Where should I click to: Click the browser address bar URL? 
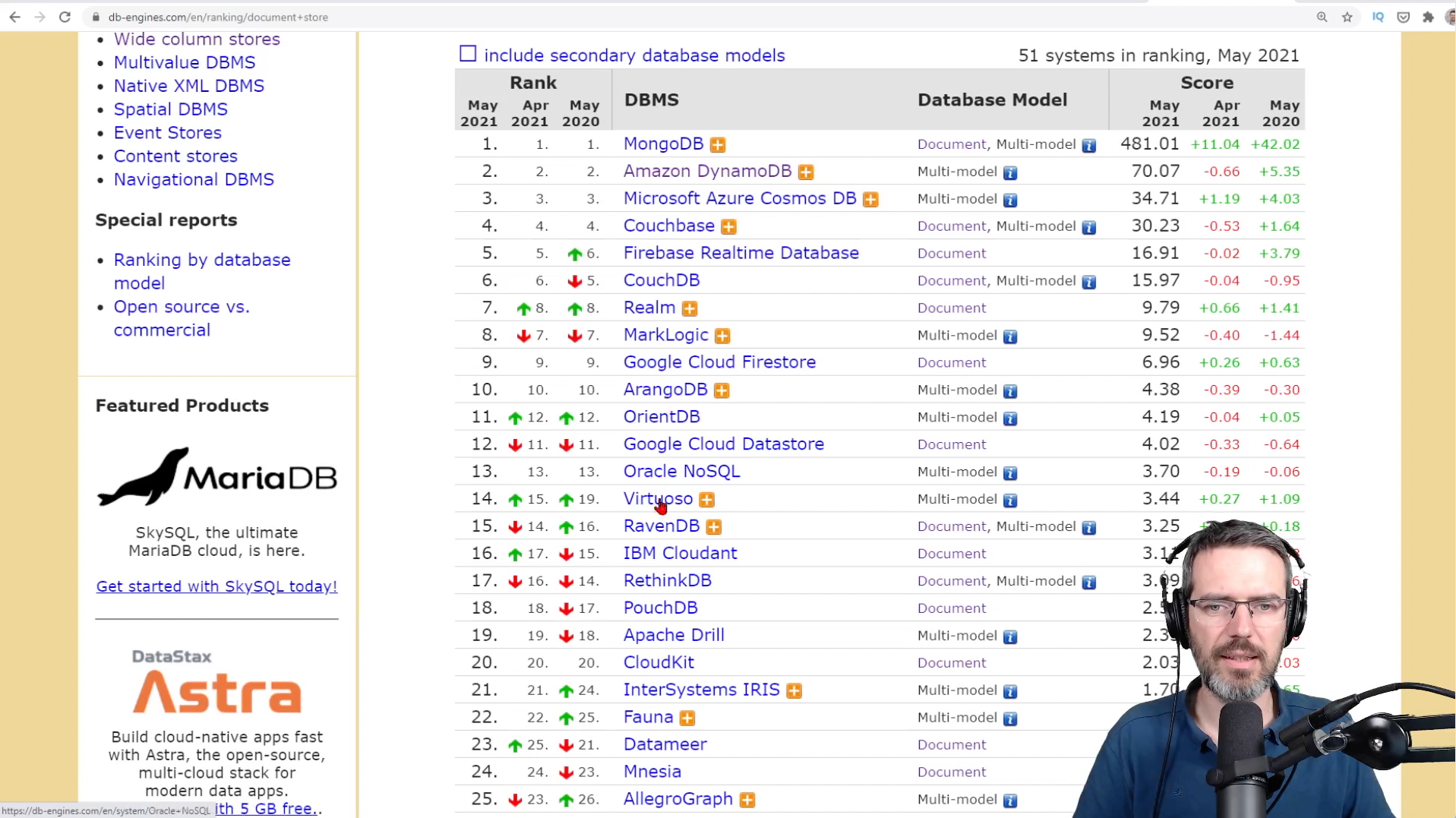218,17
